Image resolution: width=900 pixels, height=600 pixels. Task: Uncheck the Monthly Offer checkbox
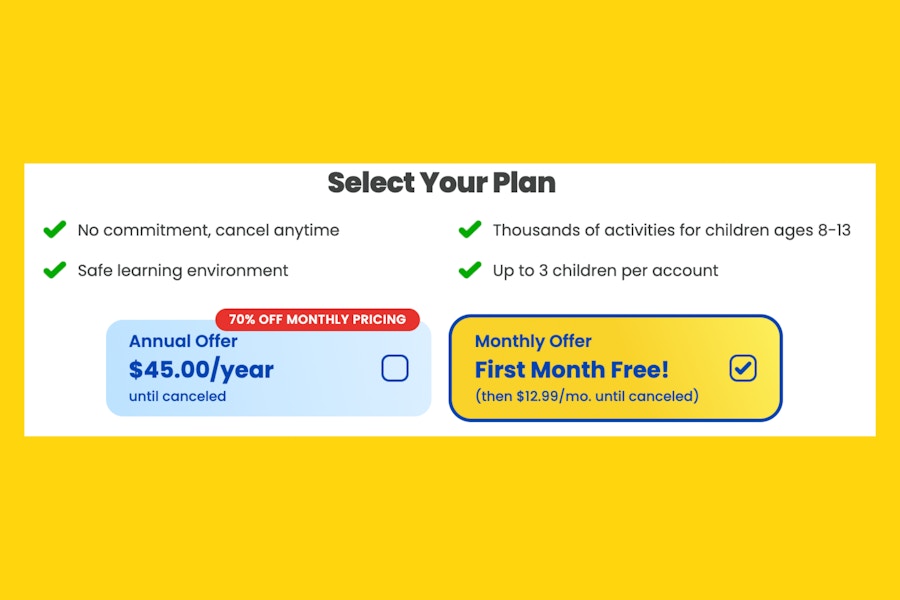coord(743,368)
